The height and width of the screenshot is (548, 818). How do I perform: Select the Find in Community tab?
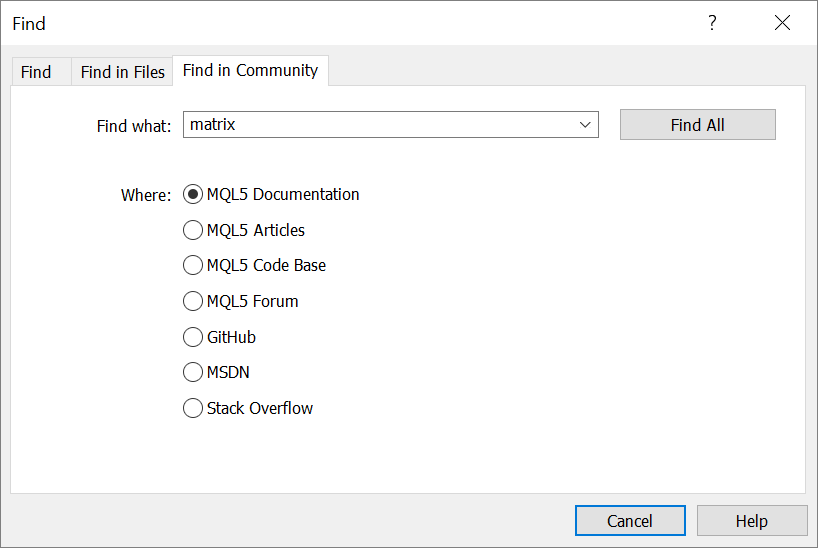(x=250, y=70)
